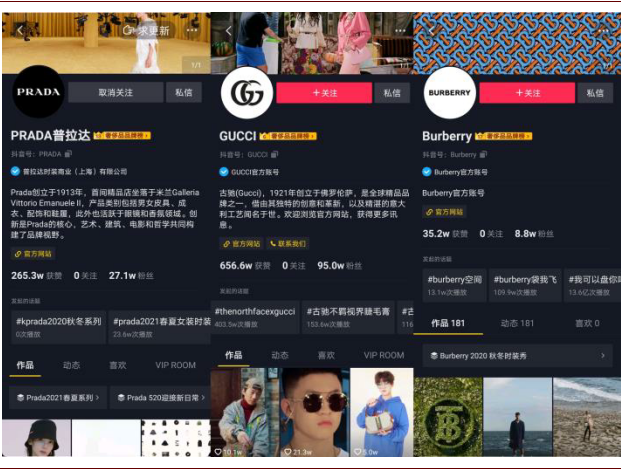Image resolution: width=621 pixels, height=470 pixels.
Task: Tap the luxury brand badge beside PRADA普拉达
Action: pyautogui.click(x=122, y=136)
